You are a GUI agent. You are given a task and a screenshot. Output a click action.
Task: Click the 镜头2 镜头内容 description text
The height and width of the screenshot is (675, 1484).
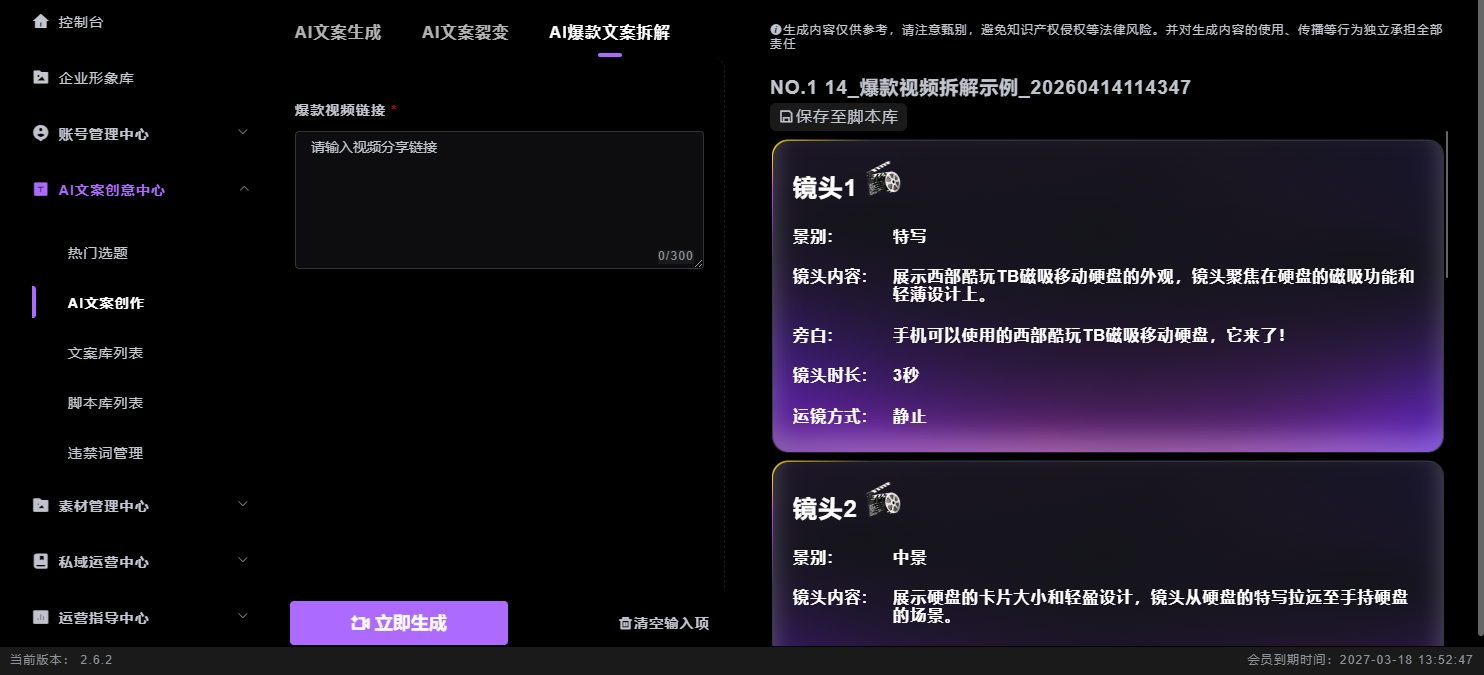(x=1150, y=606)
